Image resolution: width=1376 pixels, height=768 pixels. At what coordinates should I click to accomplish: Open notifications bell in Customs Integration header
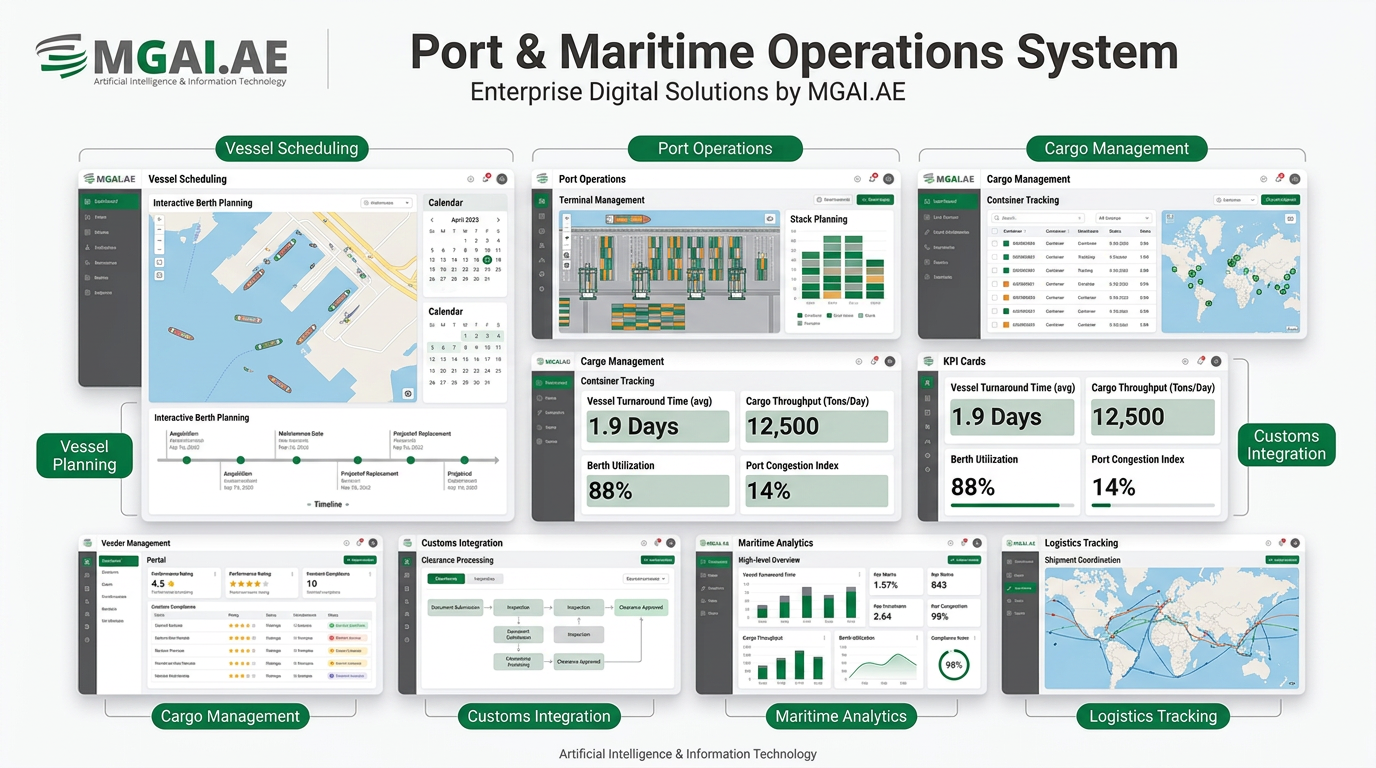658,542
